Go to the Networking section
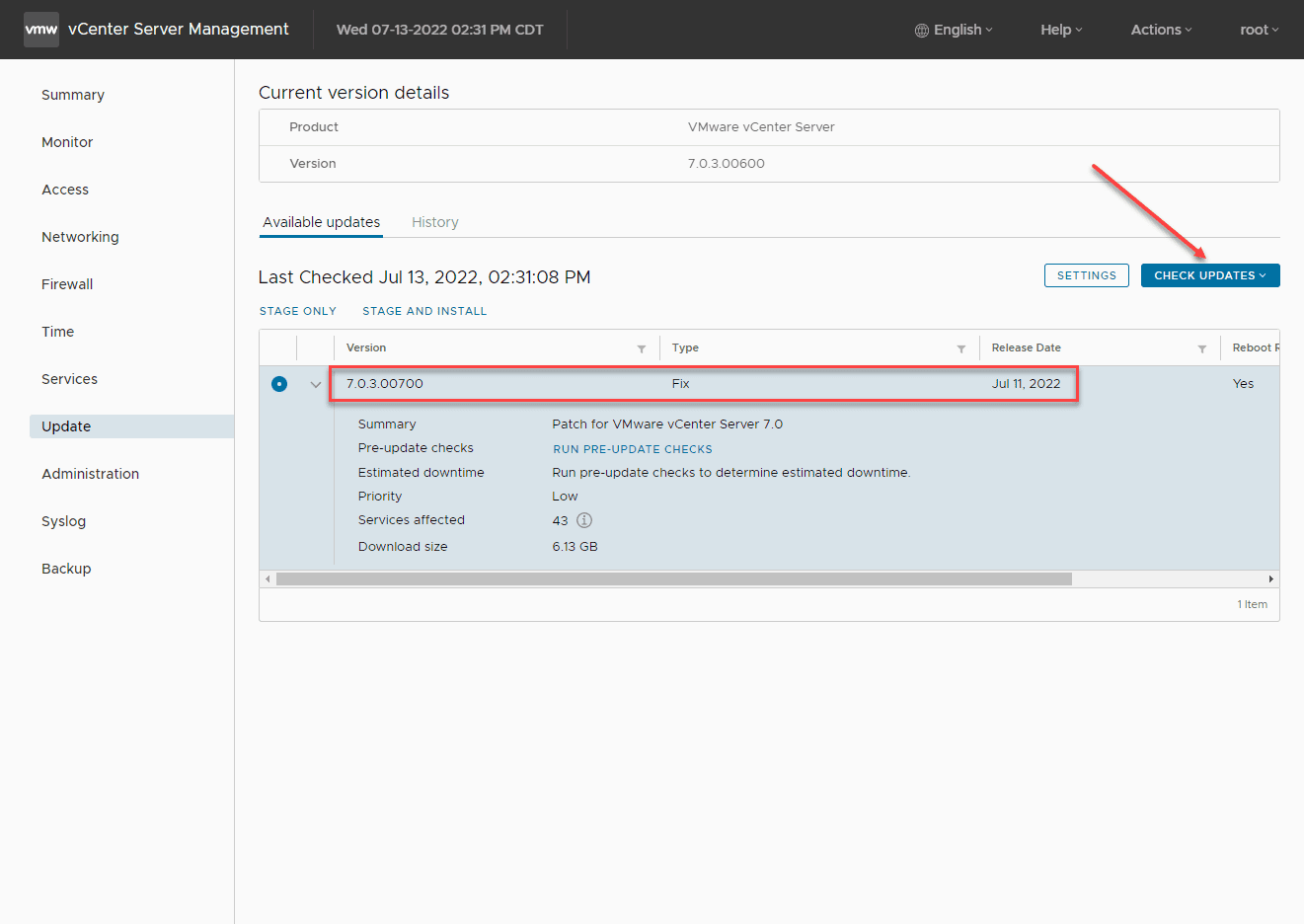This screenshot has width=1304, height=924. [80, 237]
